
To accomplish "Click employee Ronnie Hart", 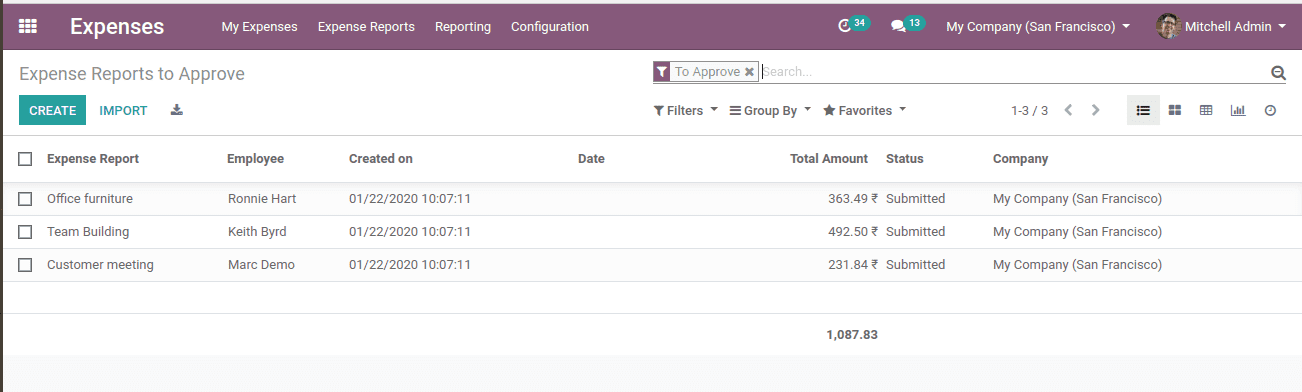I will pyautogui.click(x=262, y=199).
